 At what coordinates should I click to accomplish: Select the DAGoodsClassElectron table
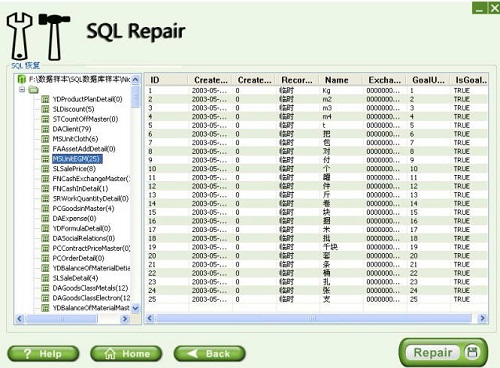91,298
